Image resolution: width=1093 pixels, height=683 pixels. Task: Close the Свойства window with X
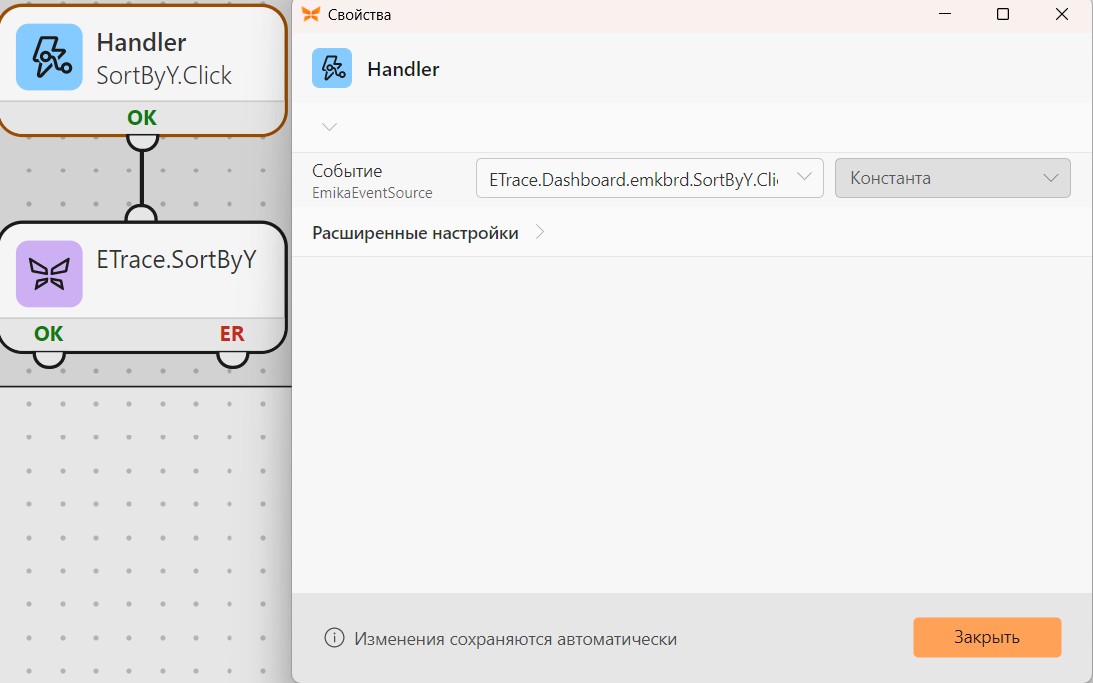pyautogui.click(x=1062, y=14)
